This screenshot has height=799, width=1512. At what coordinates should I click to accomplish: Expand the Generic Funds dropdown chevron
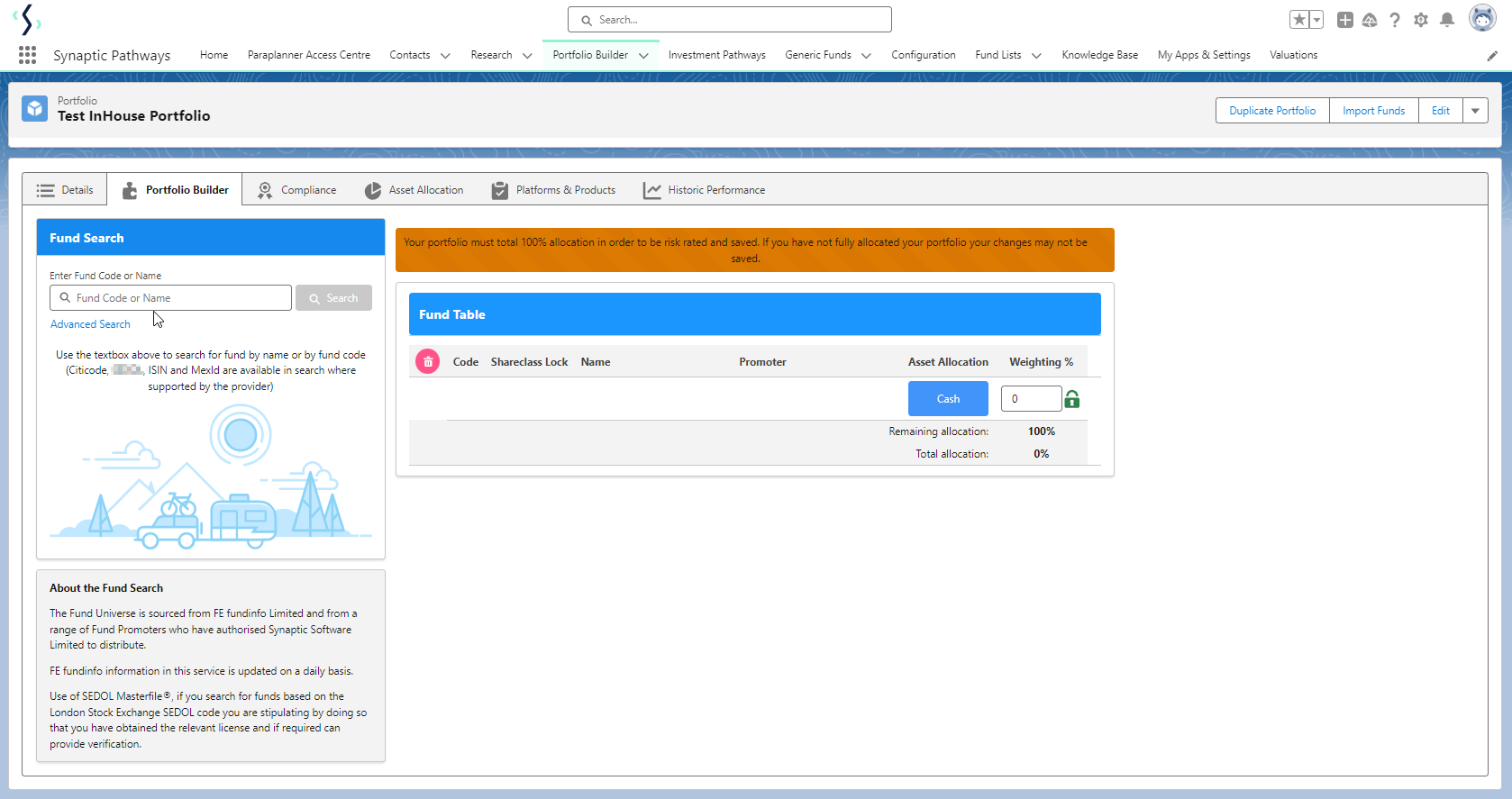pyautogui.click(x=866, y=56)
